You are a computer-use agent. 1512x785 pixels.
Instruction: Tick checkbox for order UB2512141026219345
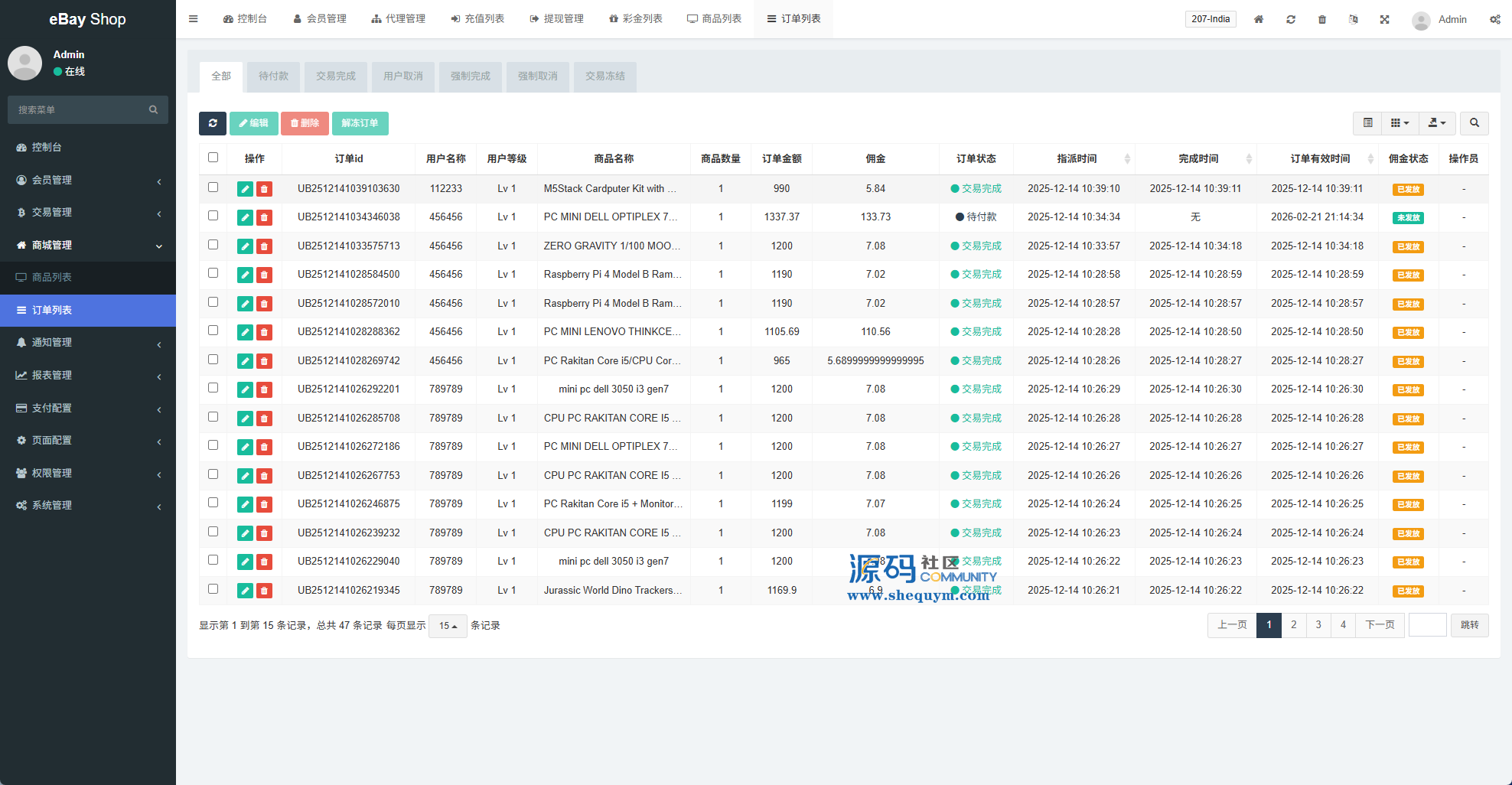click(213, 589)
